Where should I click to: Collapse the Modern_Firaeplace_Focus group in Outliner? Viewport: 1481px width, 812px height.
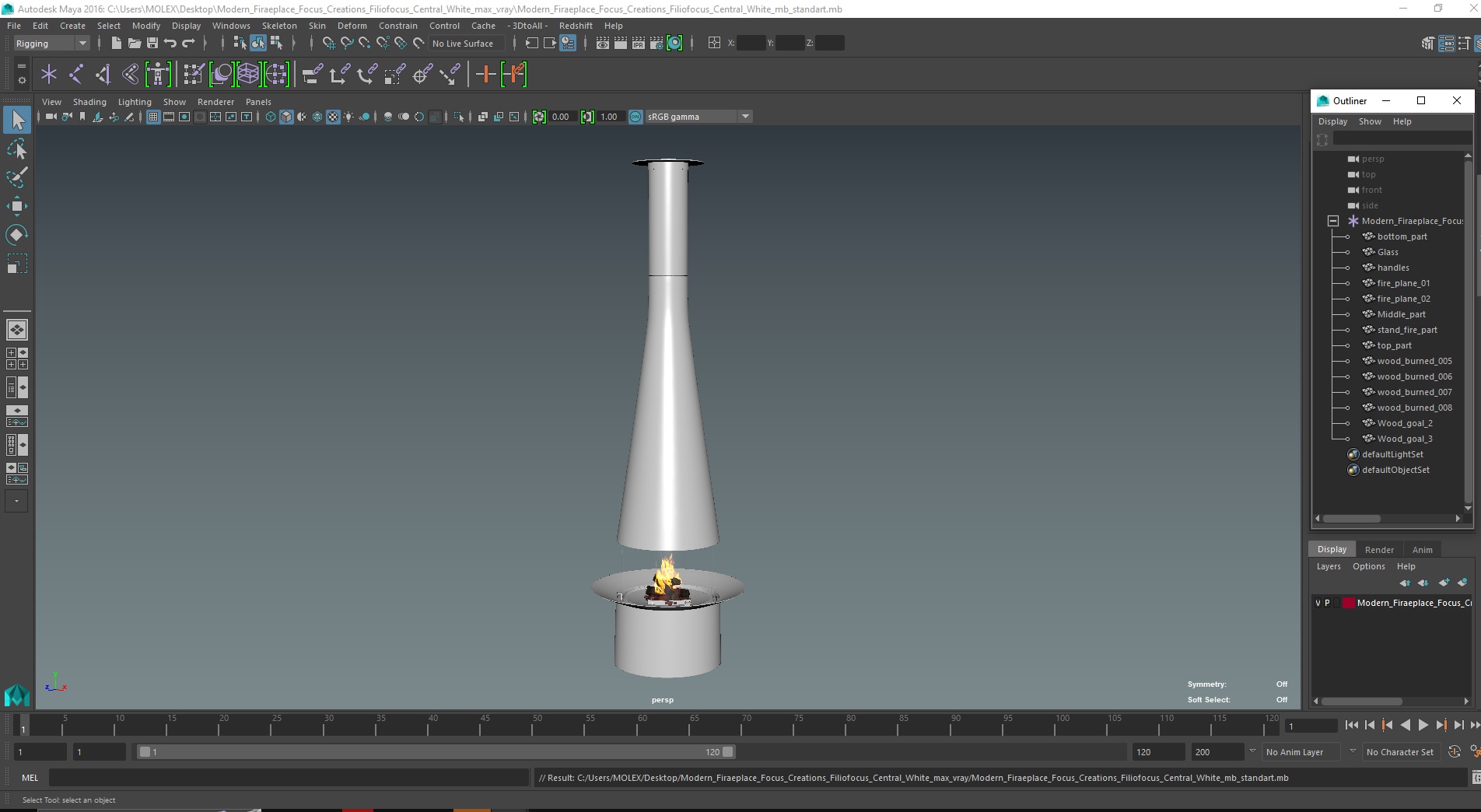[x=1333, y=221]
